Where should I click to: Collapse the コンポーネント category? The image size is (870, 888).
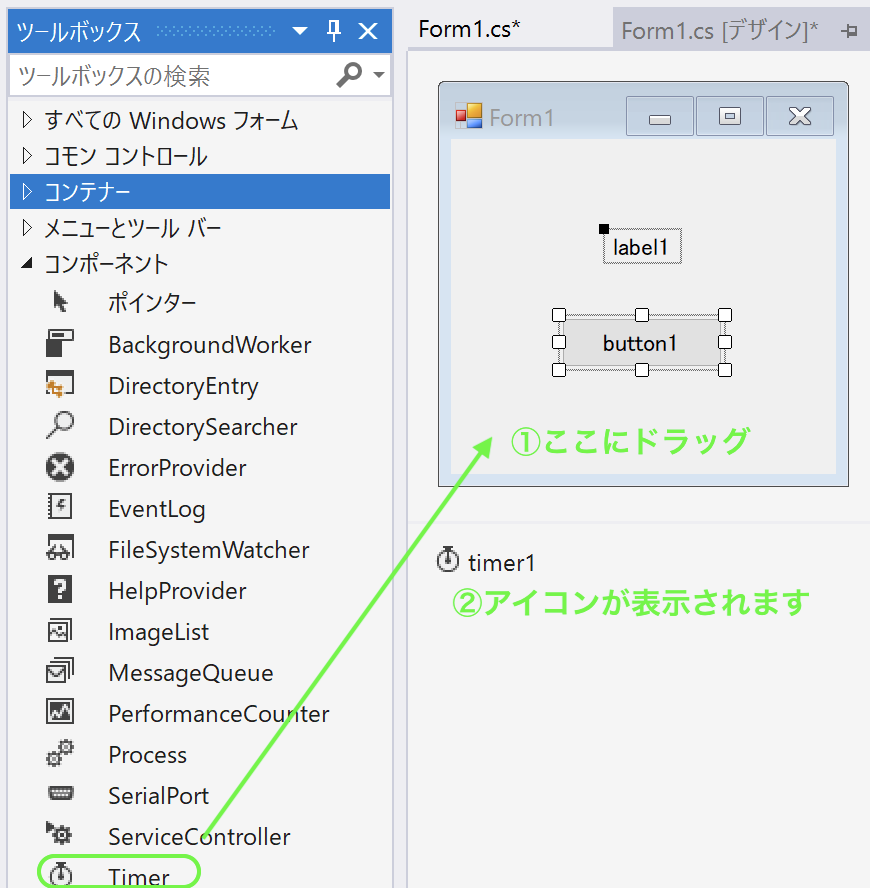(x=27, y=263)
